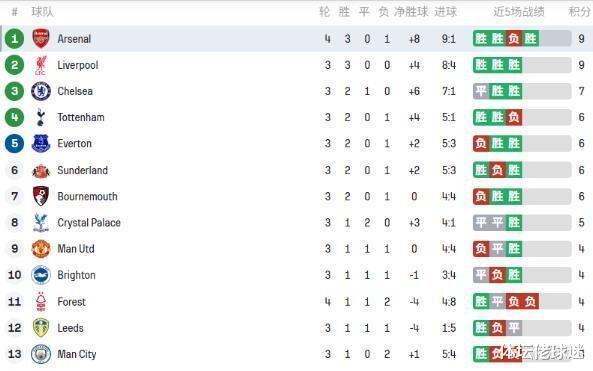Click the Forest team name

(x=71, y=302)
